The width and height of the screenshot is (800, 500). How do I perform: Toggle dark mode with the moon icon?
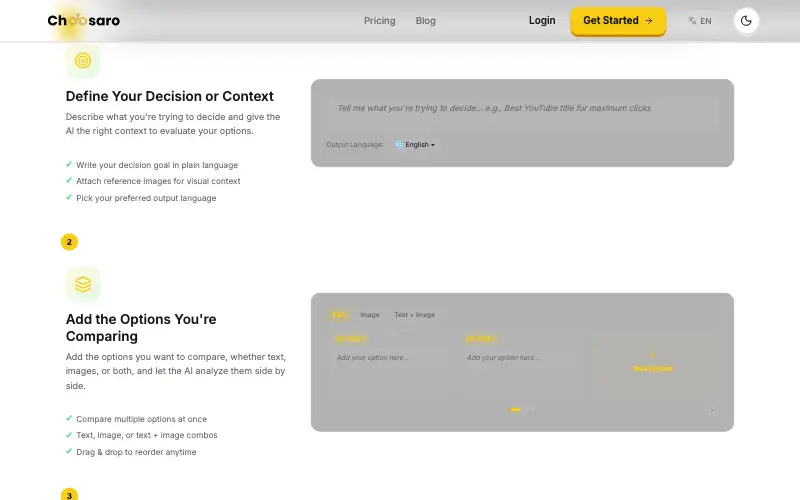tap(746, 21)
